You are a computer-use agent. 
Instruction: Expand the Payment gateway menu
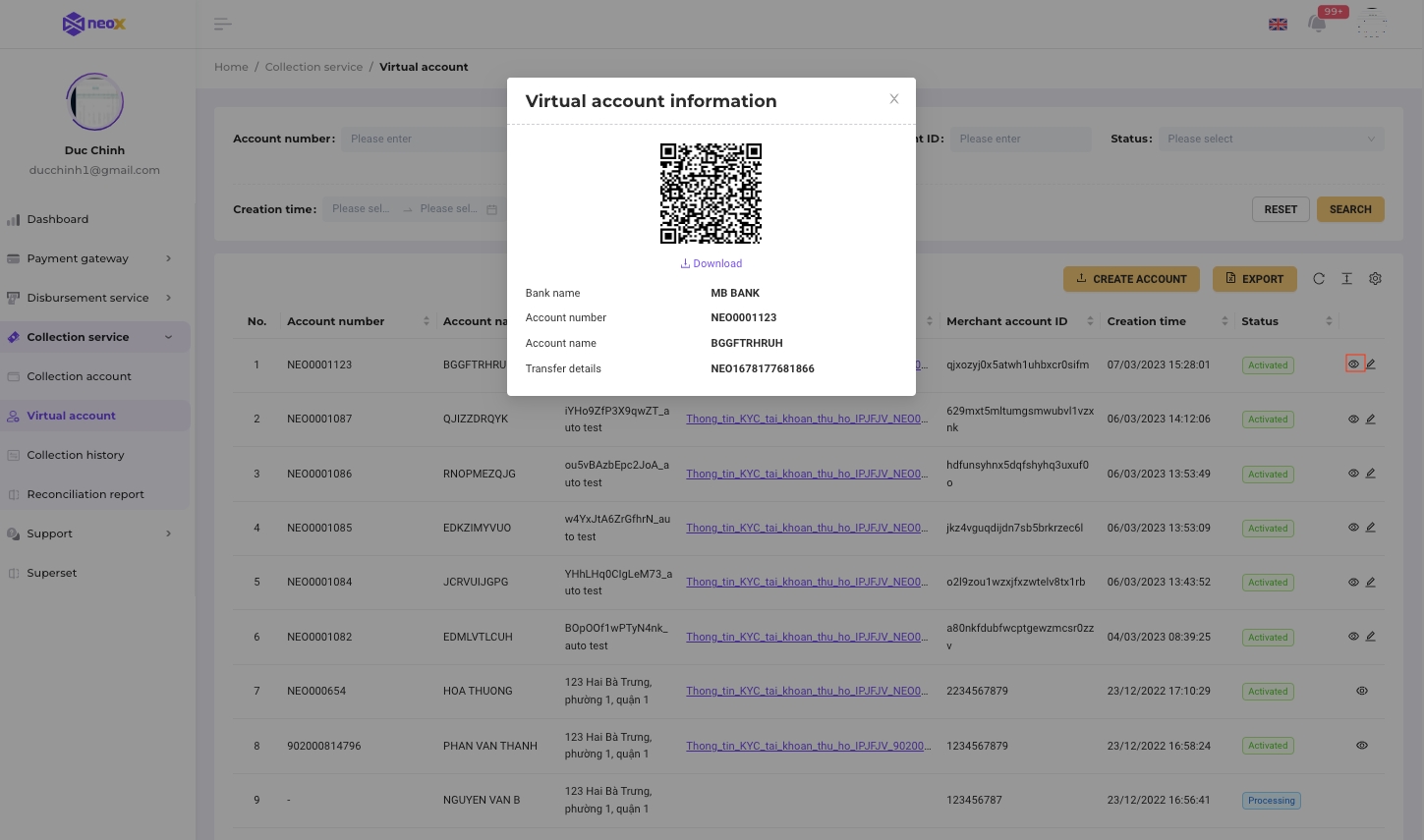coord(88,258)
